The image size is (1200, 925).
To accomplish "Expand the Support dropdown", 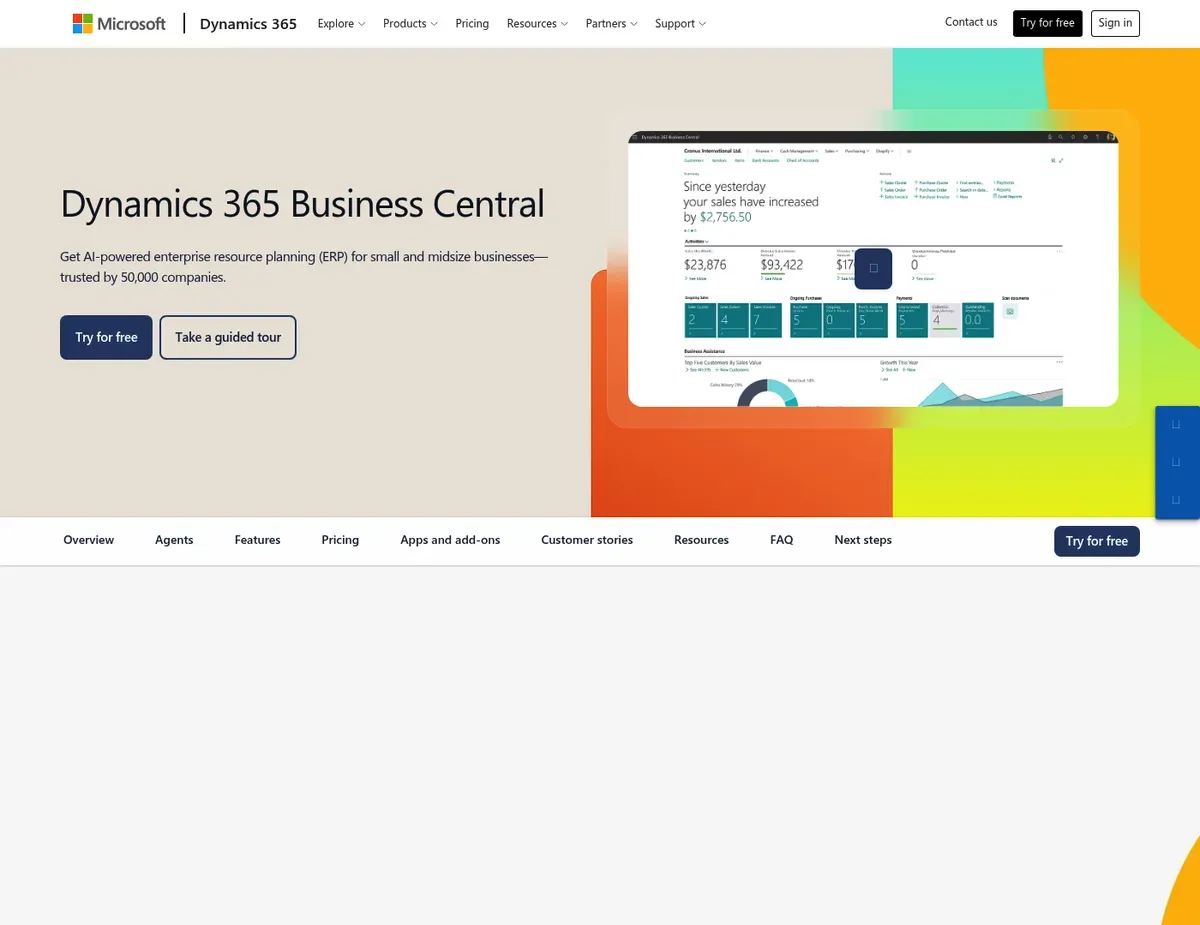I will (x=680, y=23).
